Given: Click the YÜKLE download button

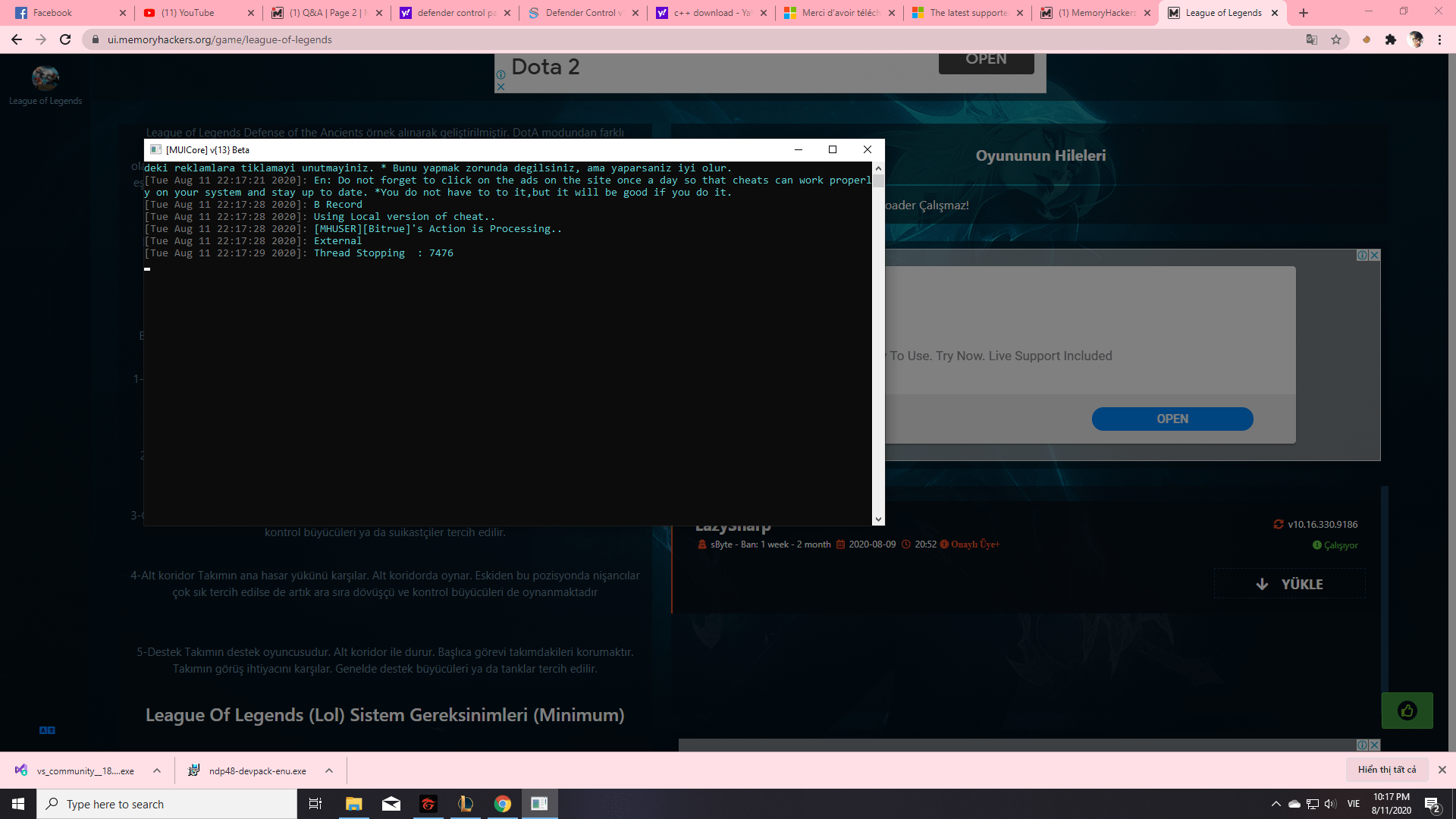Looking at the screenshot, I should pos(1289,584).
